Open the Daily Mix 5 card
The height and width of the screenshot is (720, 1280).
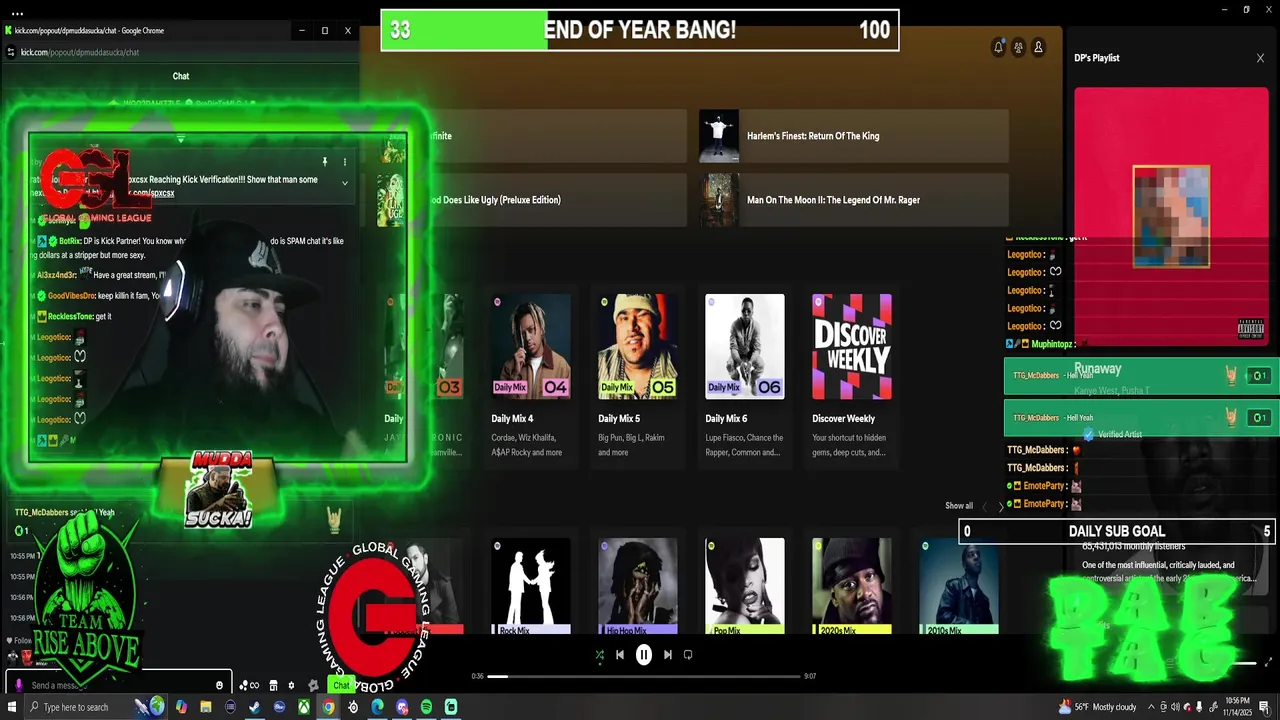pos(638,376)
